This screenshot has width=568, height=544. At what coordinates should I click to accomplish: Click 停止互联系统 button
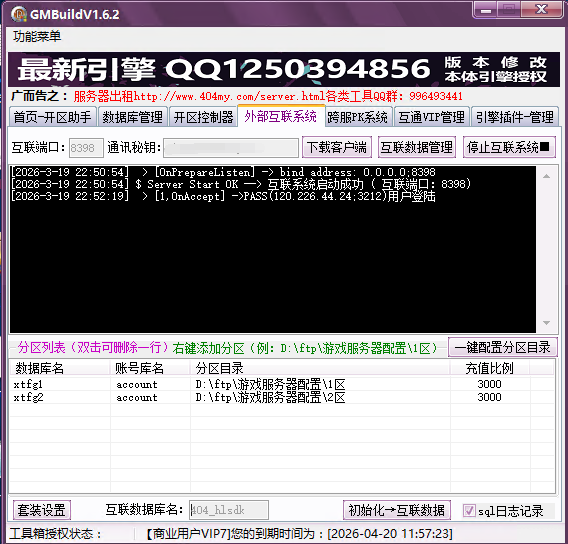point(509,147)
